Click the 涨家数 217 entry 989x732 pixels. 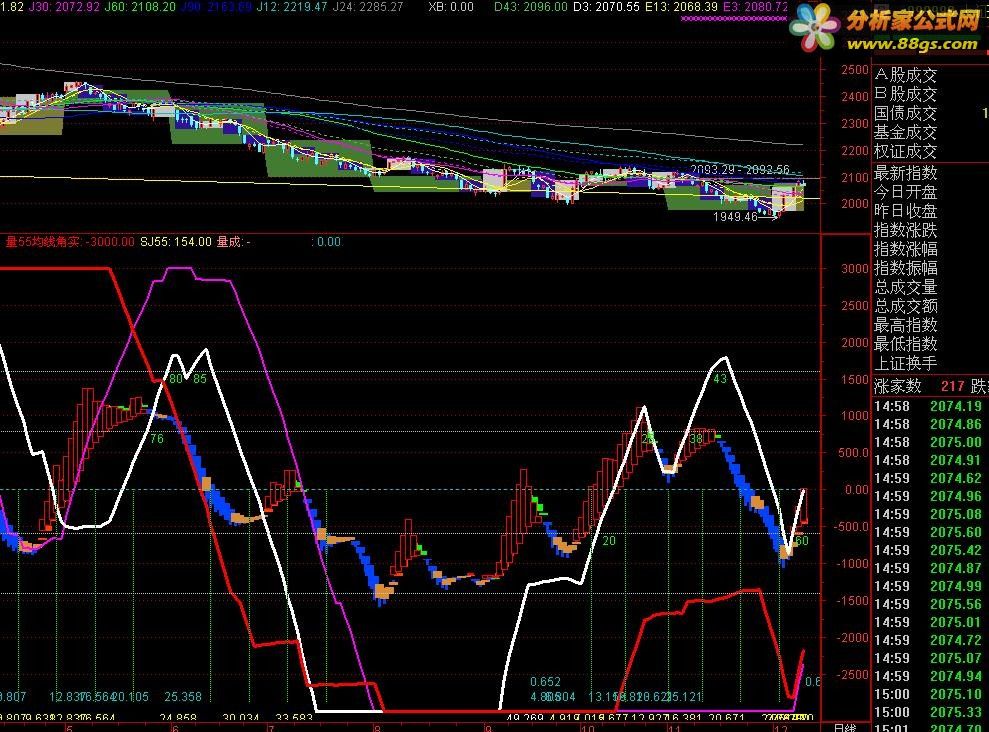[919, 386]
